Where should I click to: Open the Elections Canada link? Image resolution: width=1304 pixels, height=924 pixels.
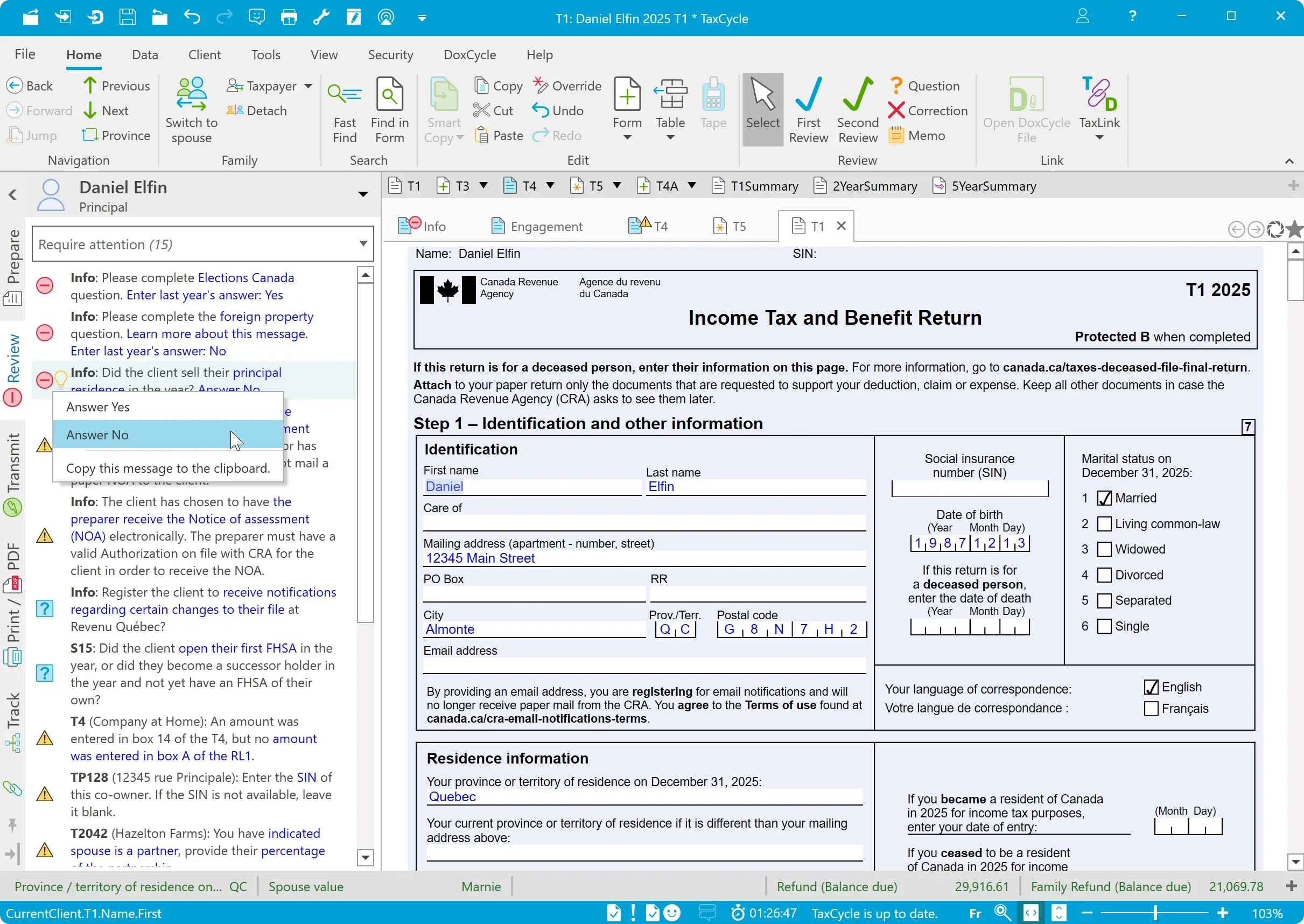(246, 278)
